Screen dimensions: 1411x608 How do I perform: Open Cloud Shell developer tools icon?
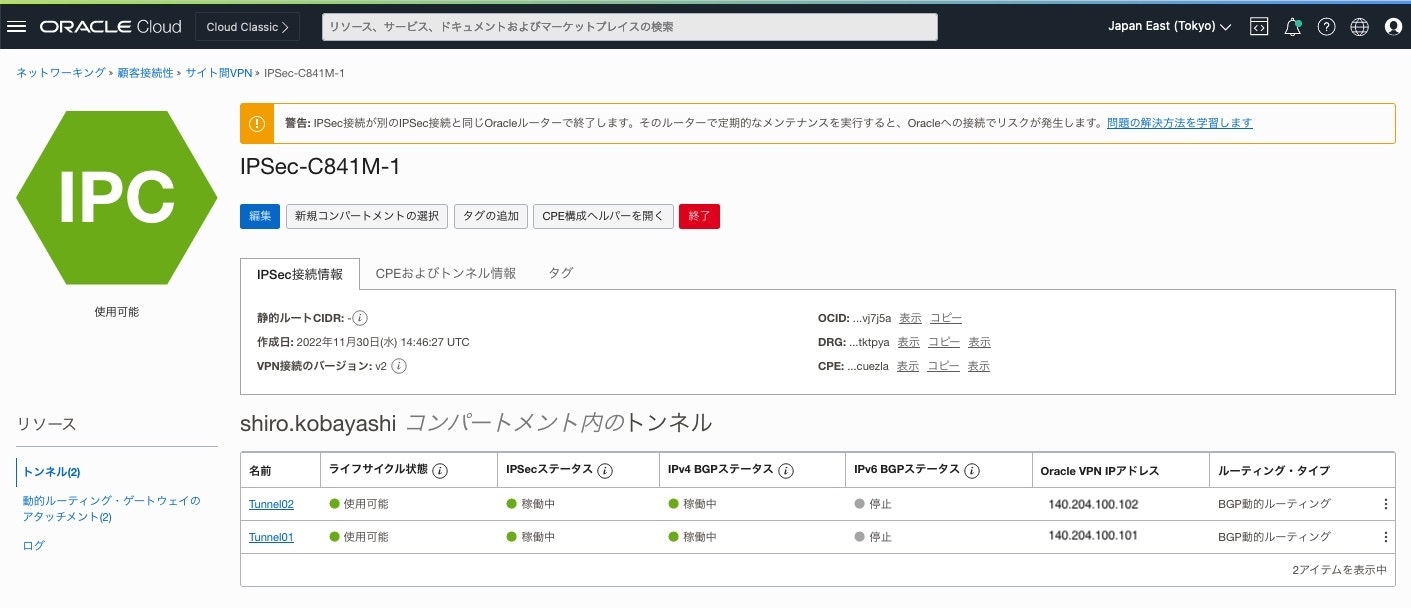[x=1259, y=27]
